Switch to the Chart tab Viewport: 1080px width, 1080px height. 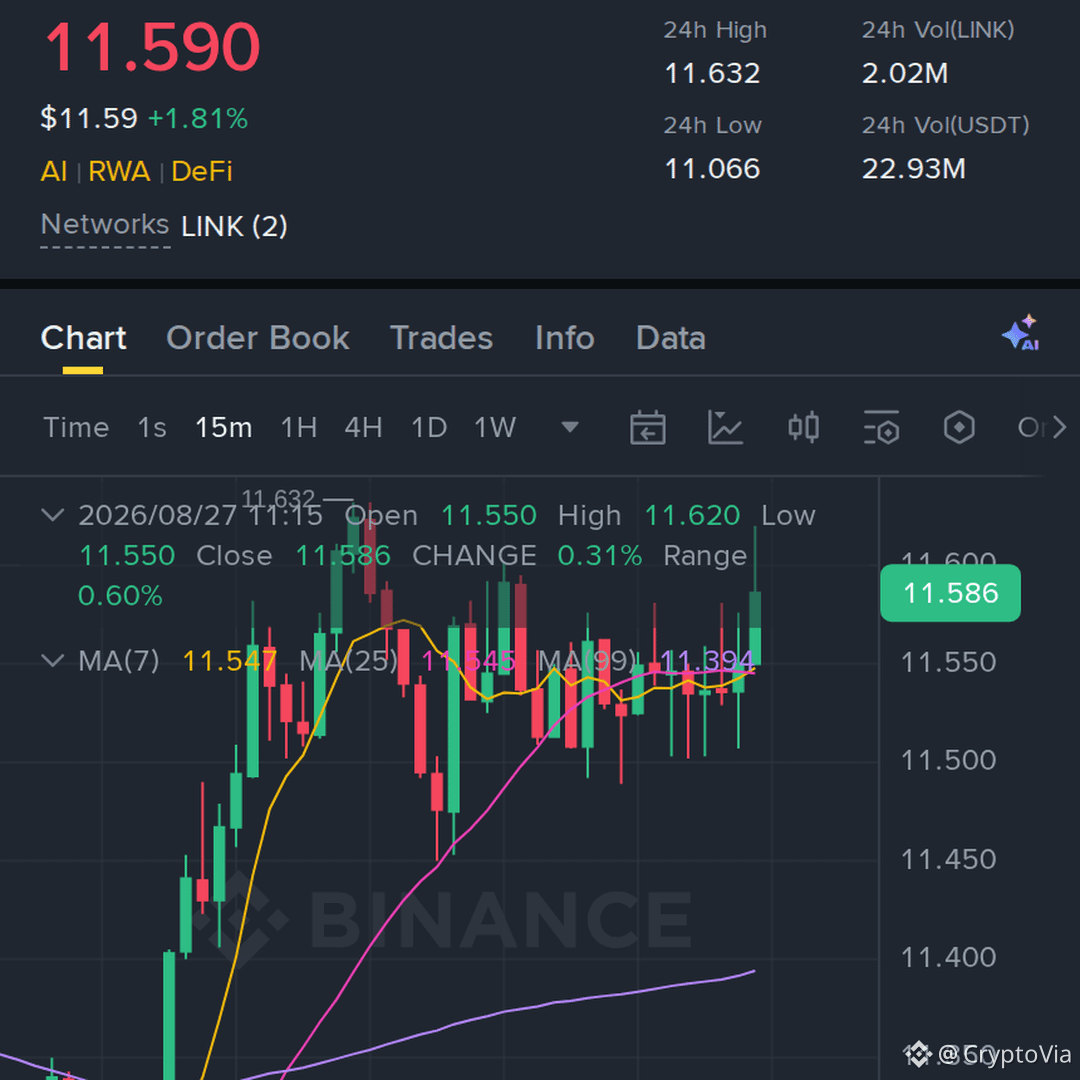tap(83, 338)
